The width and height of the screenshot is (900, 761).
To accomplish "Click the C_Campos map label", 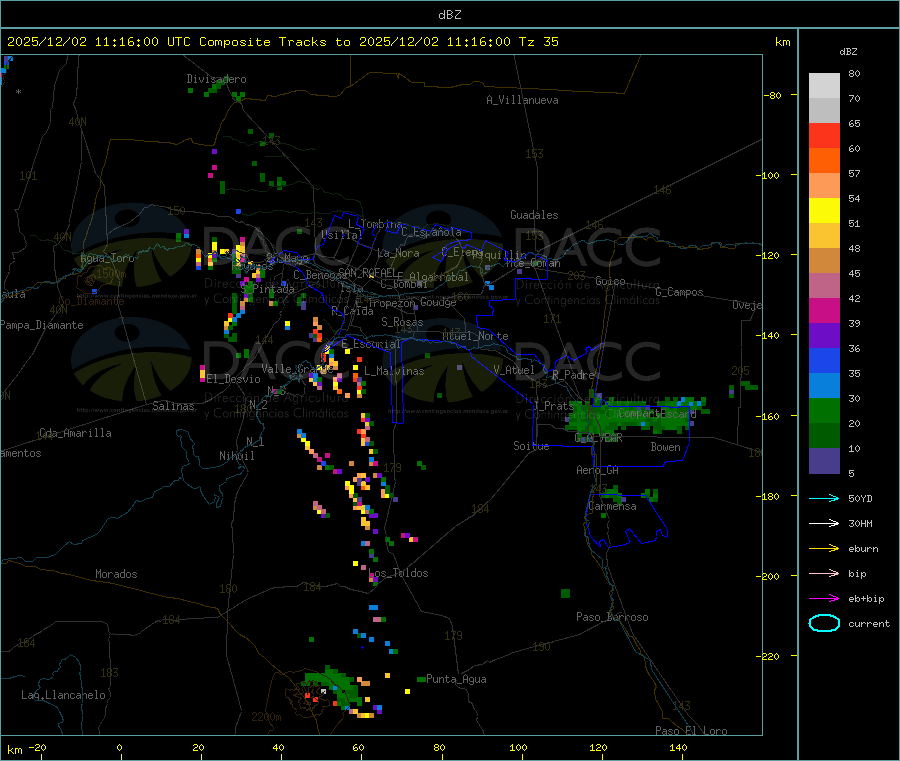I will (680, 292).
